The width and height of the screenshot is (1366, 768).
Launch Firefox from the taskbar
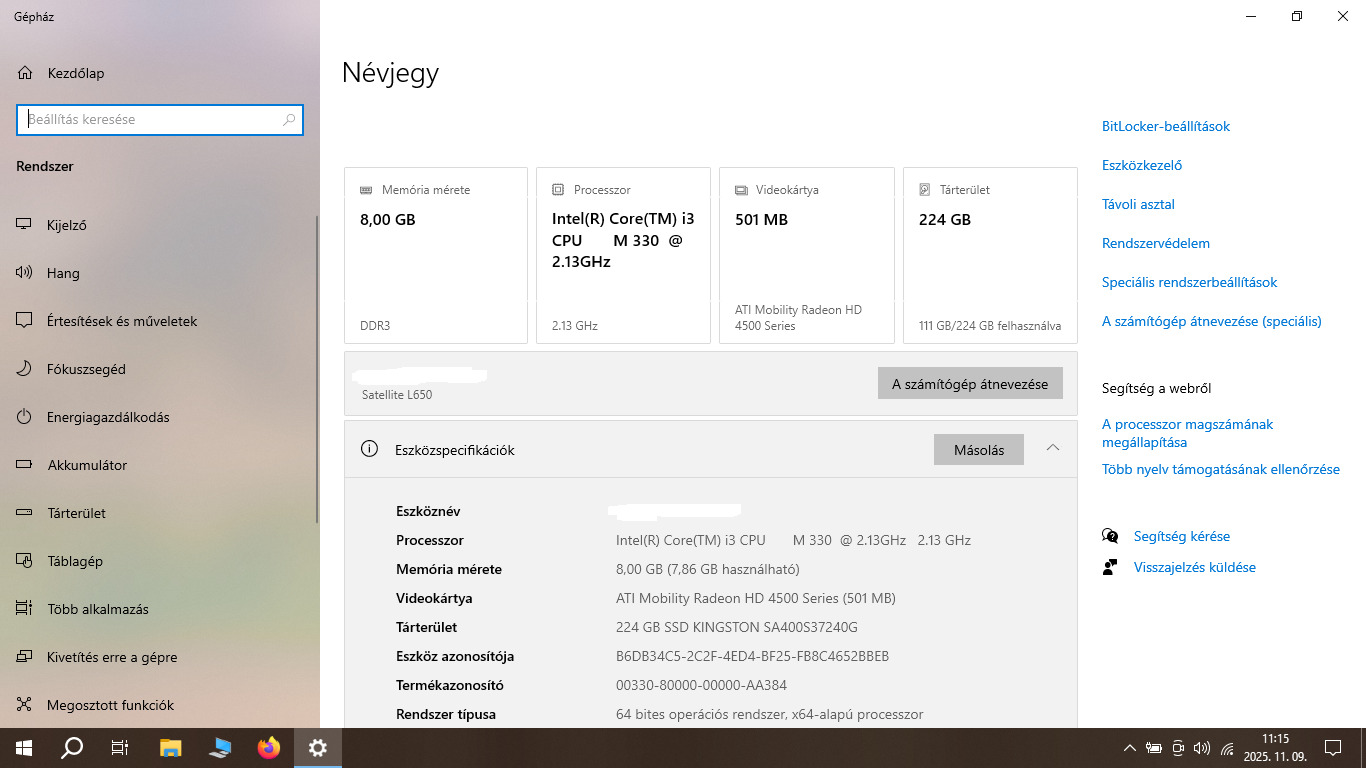pos(268,747)
